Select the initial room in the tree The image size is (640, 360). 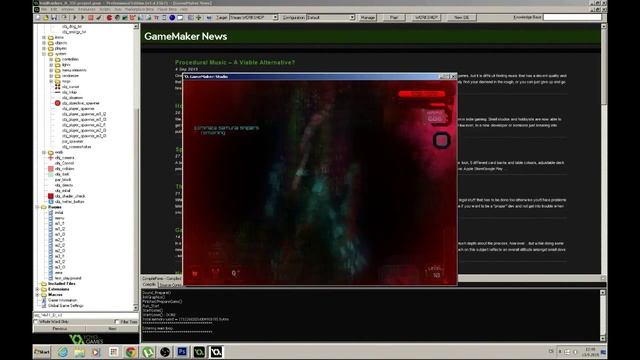pyautogui.click(x=59, y=213)
